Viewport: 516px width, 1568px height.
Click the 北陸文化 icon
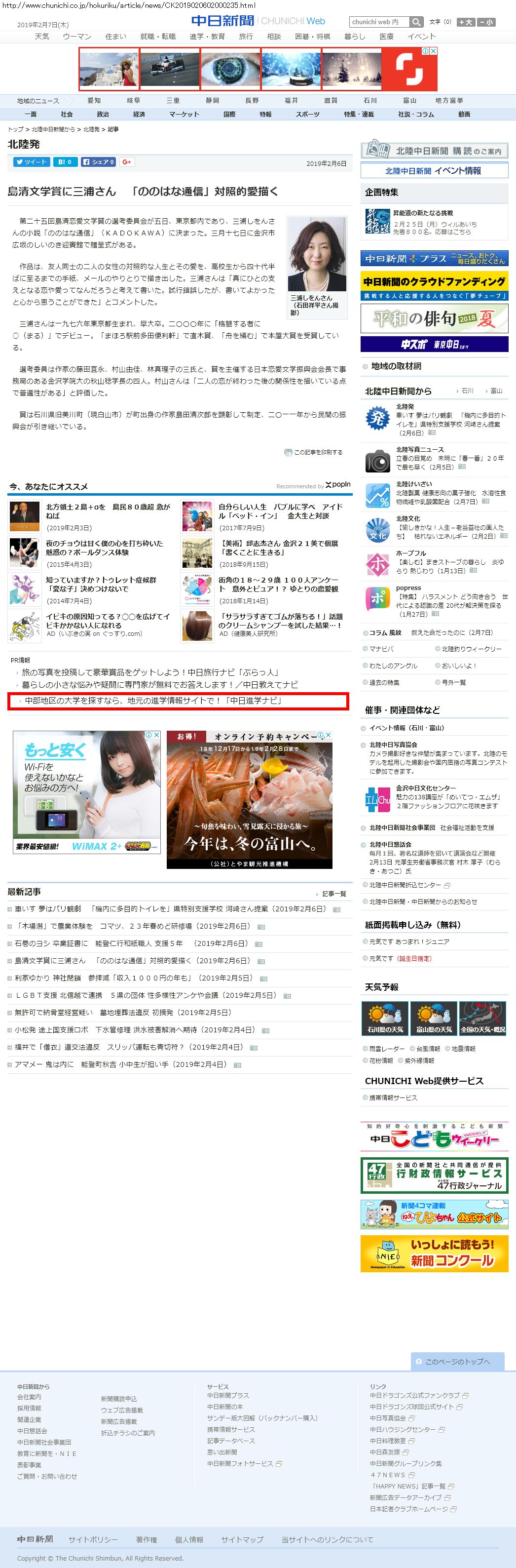377,530
